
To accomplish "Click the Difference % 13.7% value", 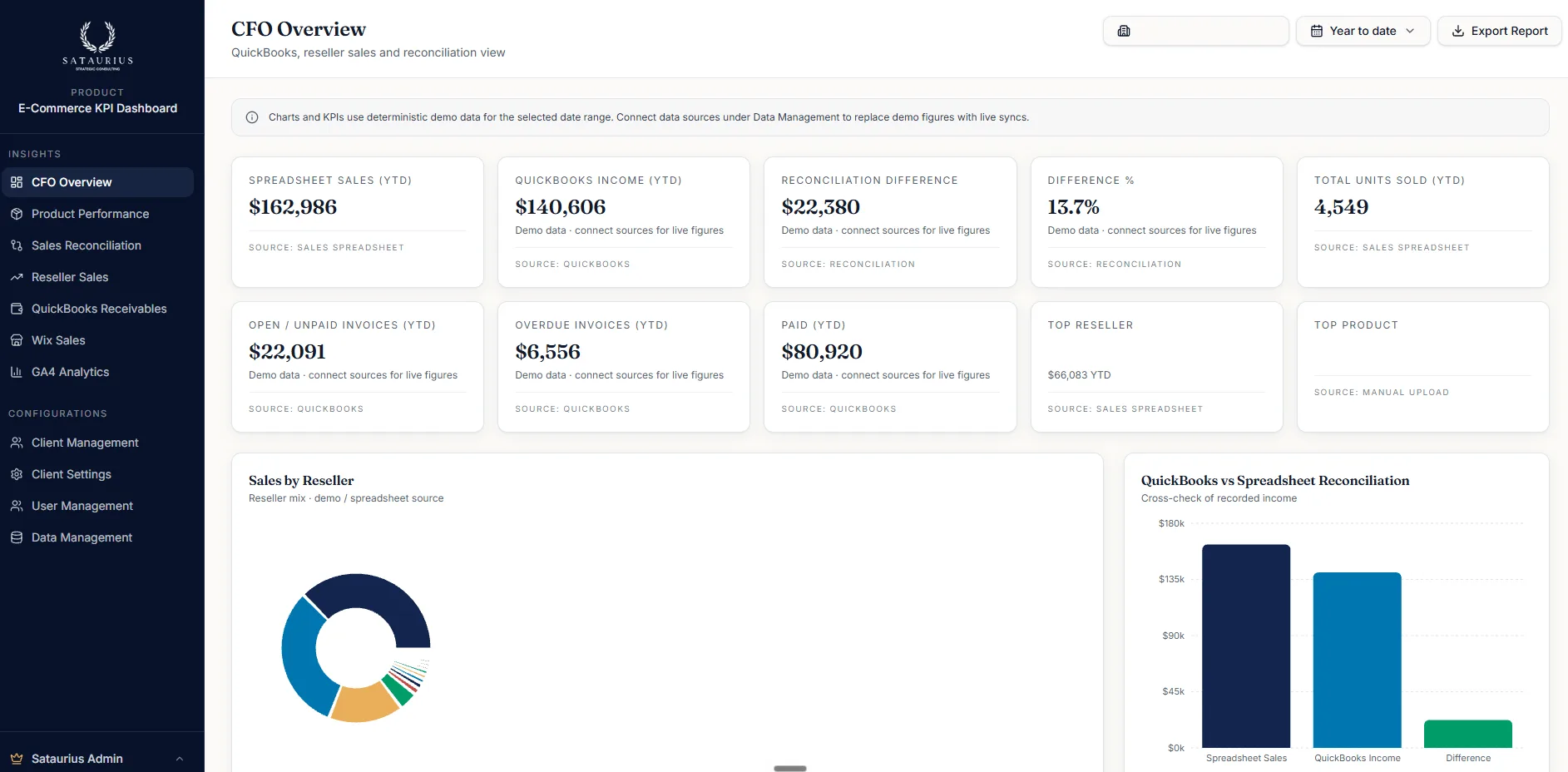I will tap(1073, 206).
